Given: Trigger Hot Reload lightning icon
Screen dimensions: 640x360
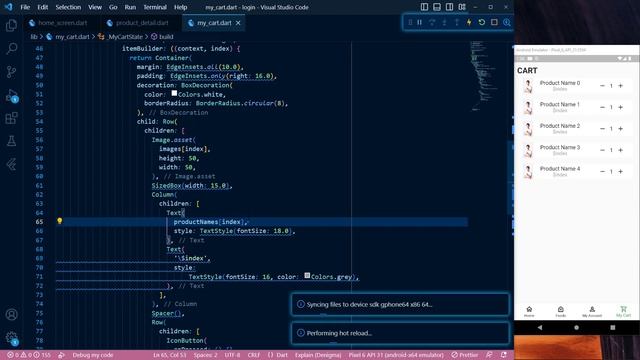Looking at the screenshot, I should pyautogui.click(x=469, y=22).
